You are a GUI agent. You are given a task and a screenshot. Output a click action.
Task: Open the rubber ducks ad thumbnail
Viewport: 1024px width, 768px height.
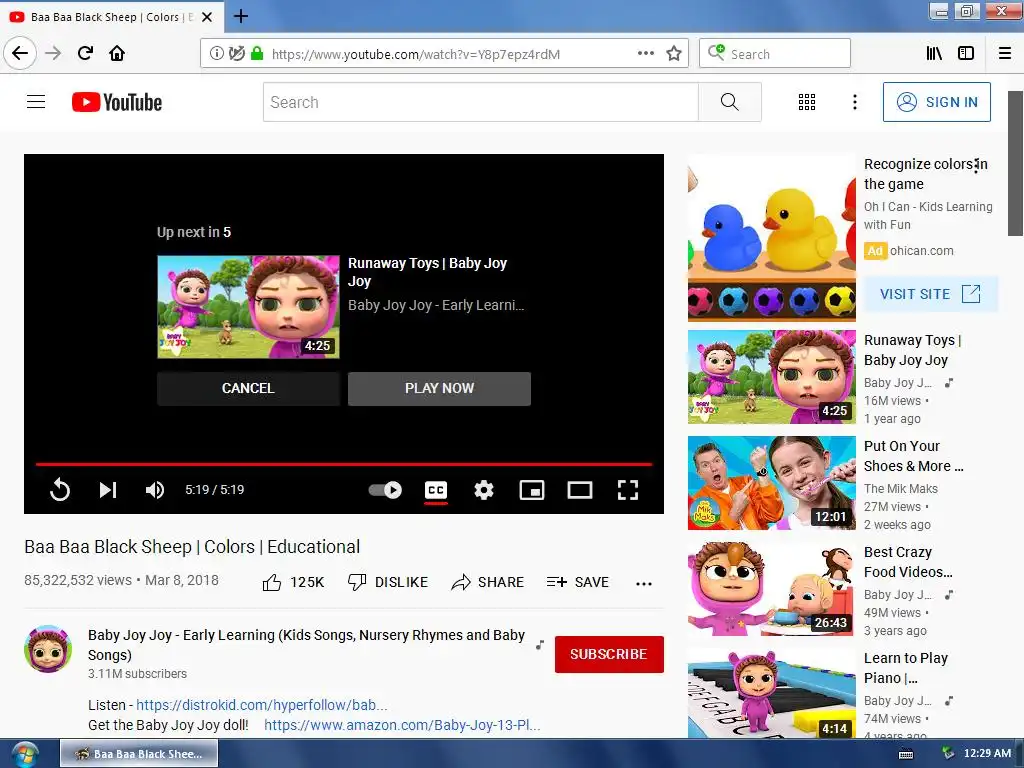(771, 238)
